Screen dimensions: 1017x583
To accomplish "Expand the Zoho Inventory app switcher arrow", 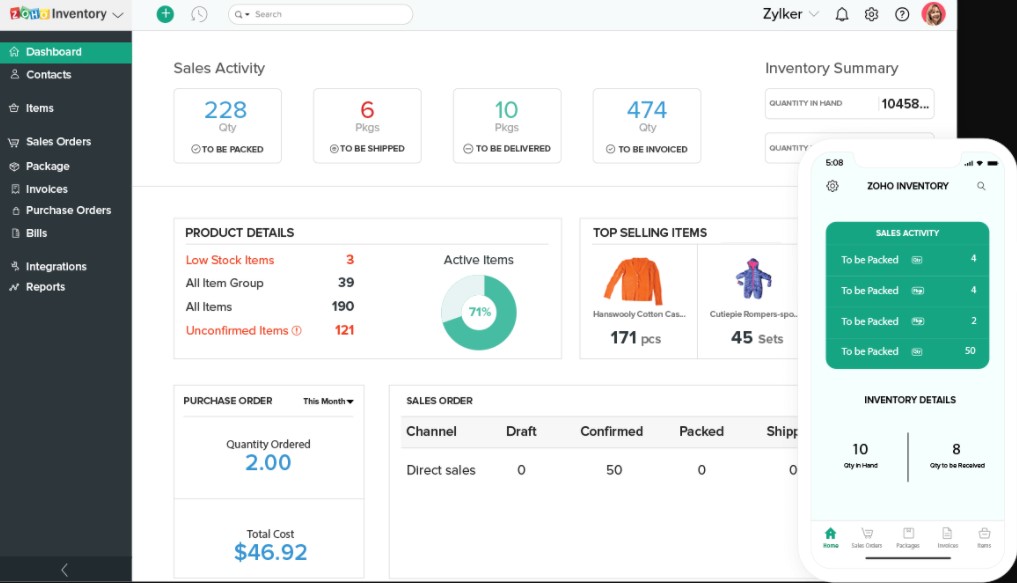I will point(117,15).
